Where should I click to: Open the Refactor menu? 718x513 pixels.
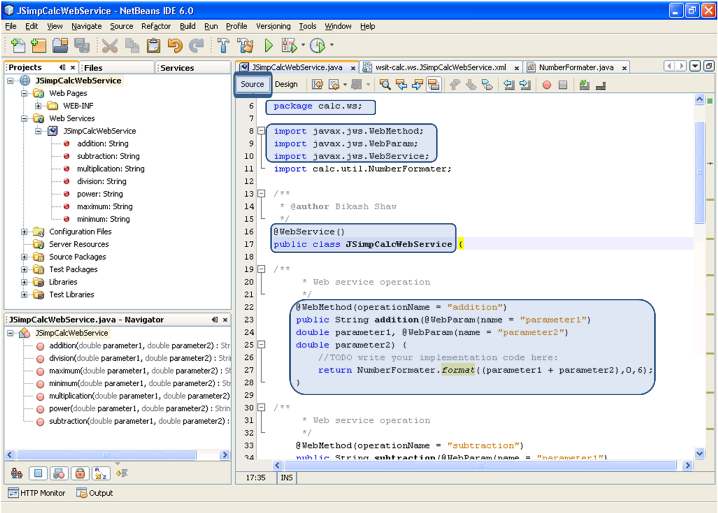pyautogui.click(x=155, y=26)
